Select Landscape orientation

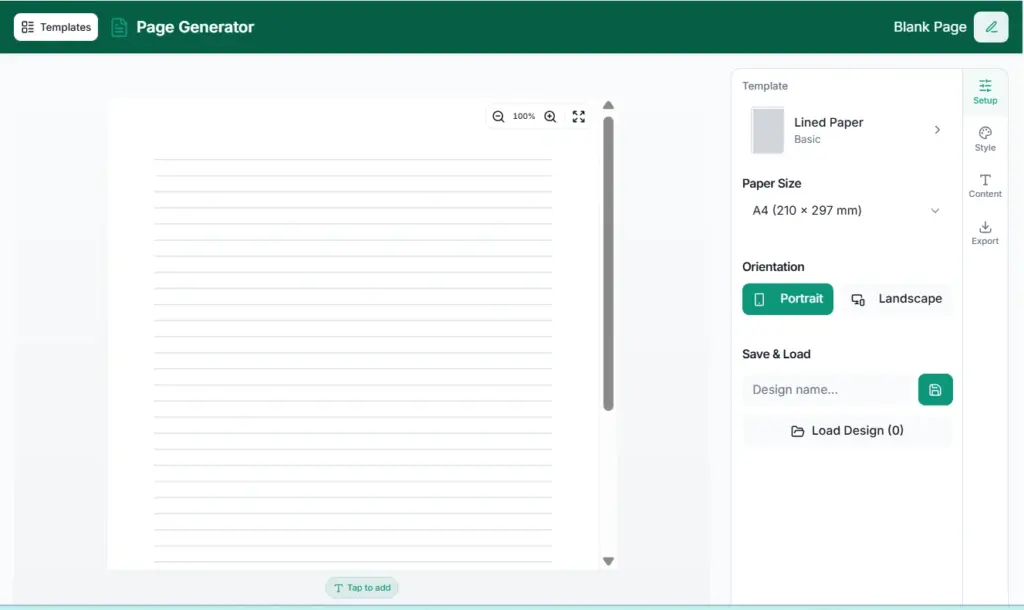click(x=897, y=298)
